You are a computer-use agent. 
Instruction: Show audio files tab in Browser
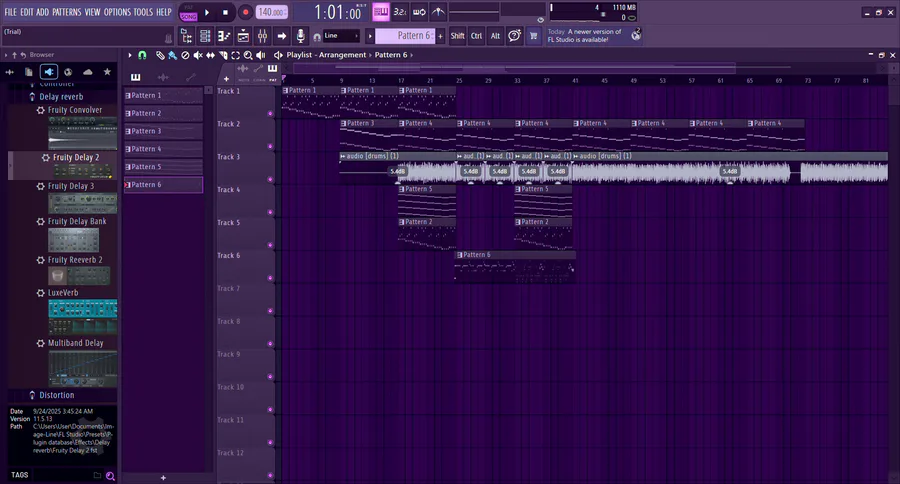point(10,72)
